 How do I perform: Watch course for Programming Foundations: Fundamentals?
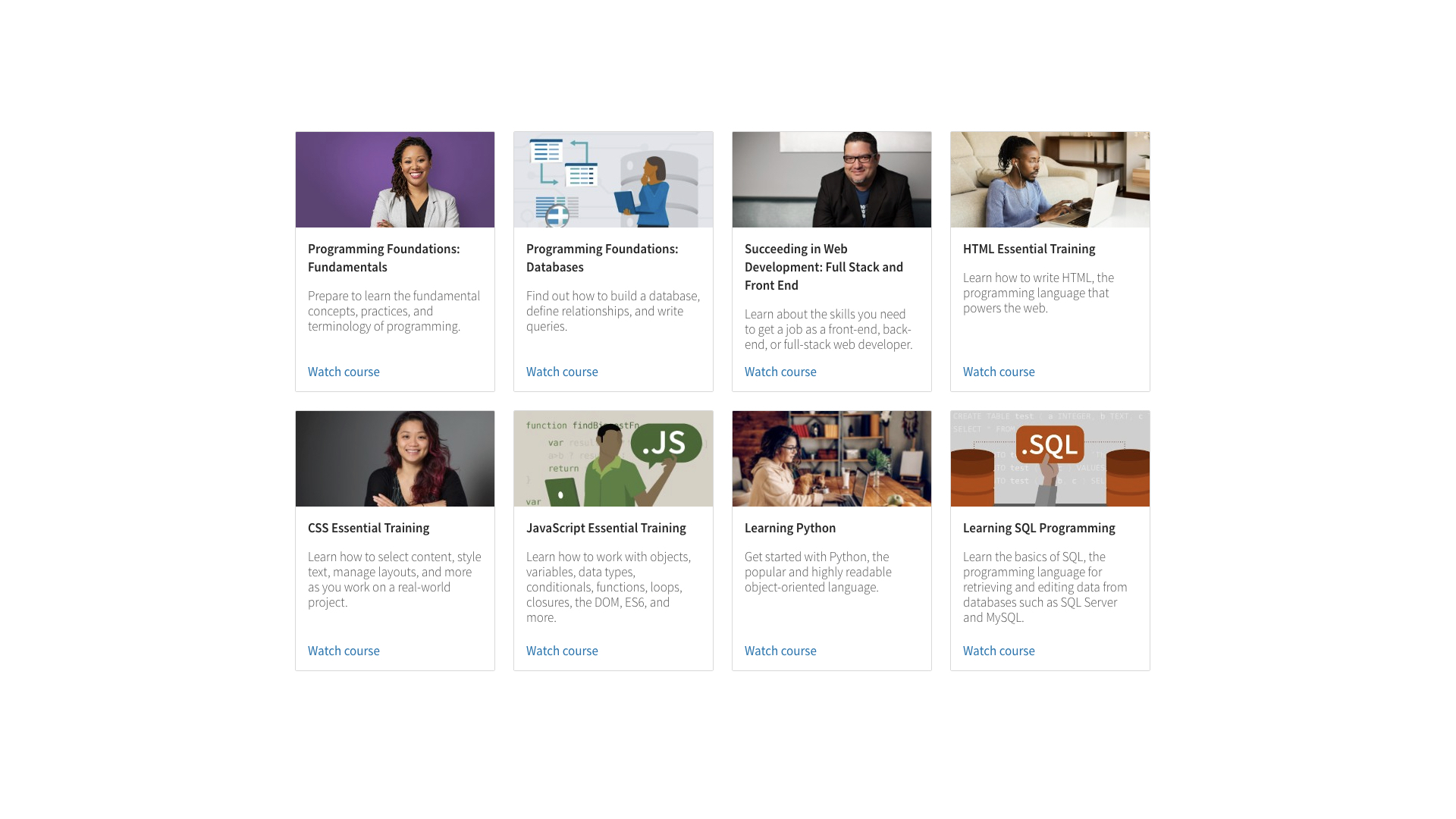tap(344, 372)
